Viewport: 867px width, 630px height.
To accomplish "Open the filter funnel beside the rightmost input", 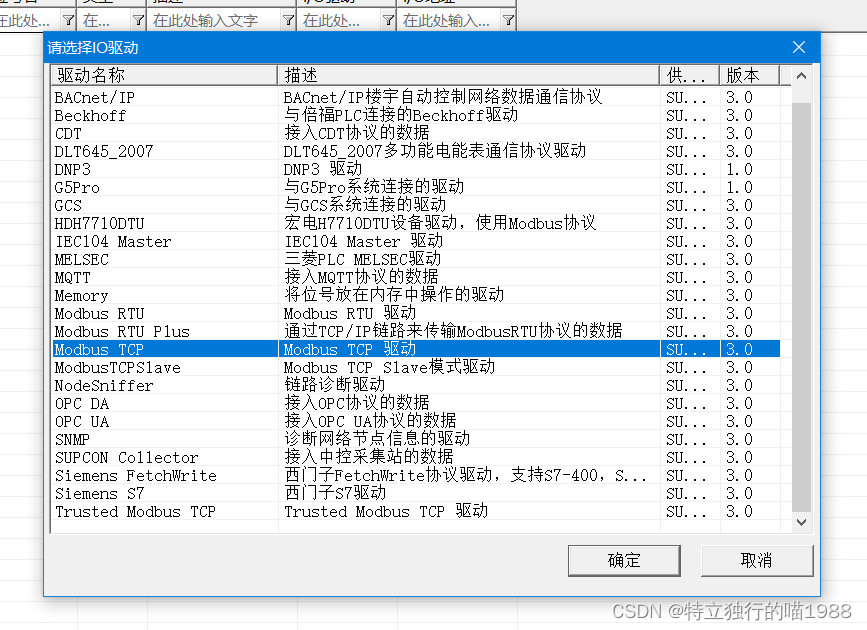I will (510, 19).
